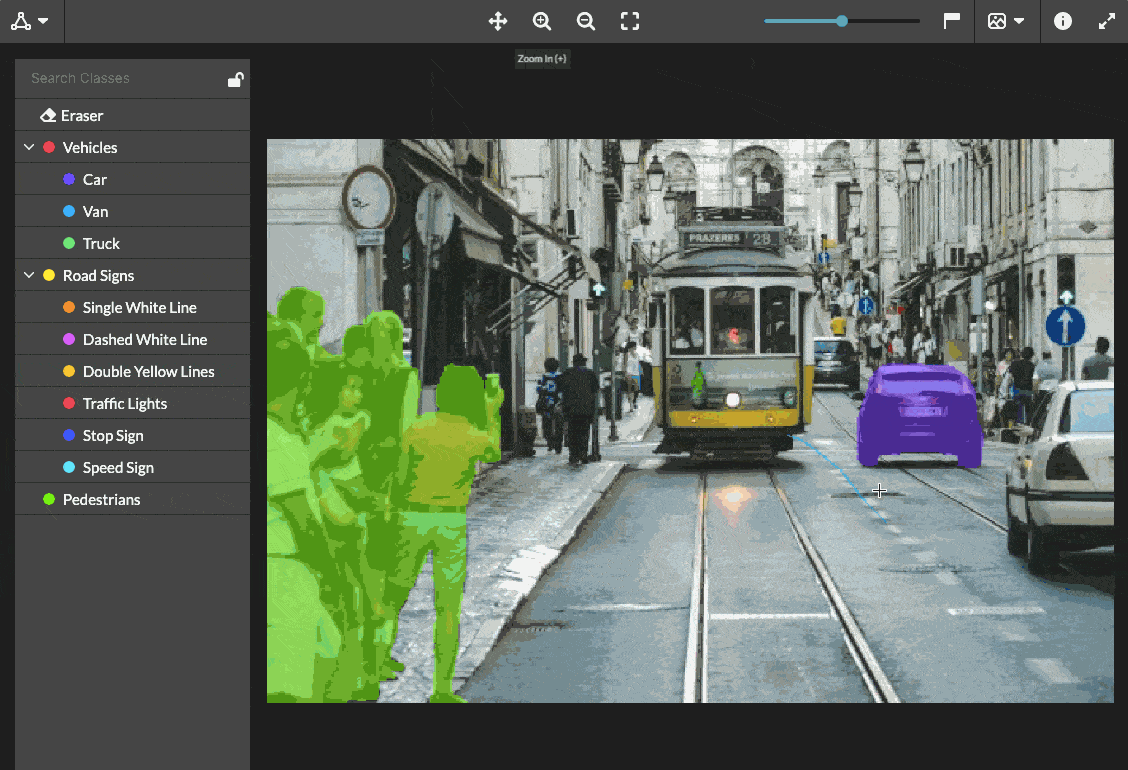Select the Pedestrians class
This screenshot has height=770, width=1128.
pos(101,500)
